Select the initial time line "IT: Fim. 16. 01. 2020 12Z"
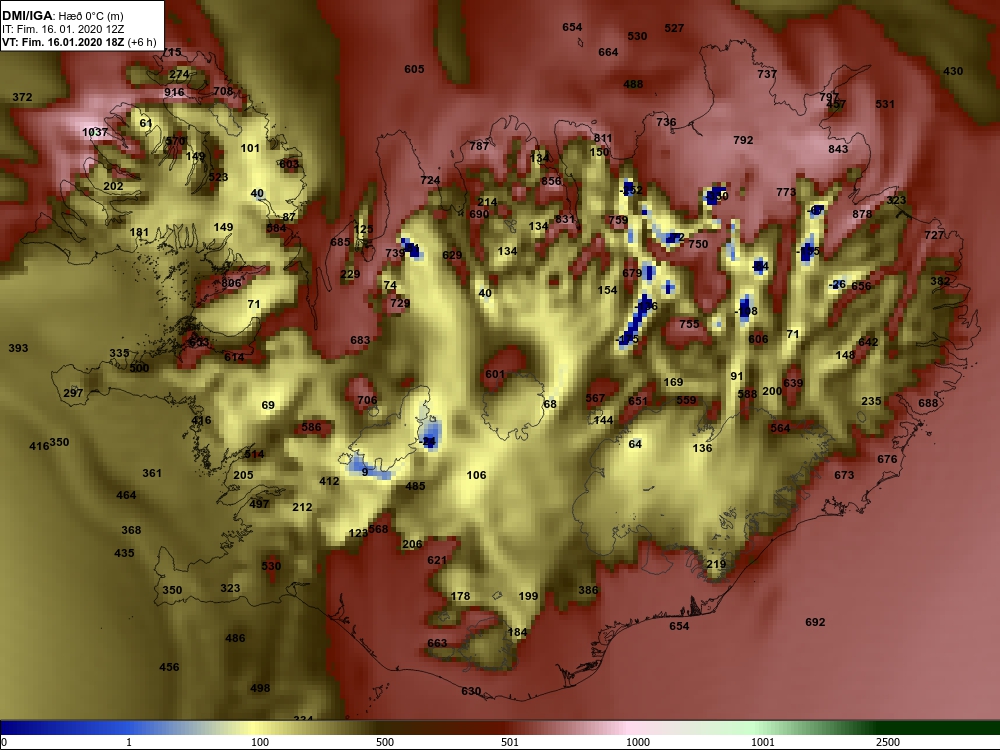 click(x=62, y=29)
